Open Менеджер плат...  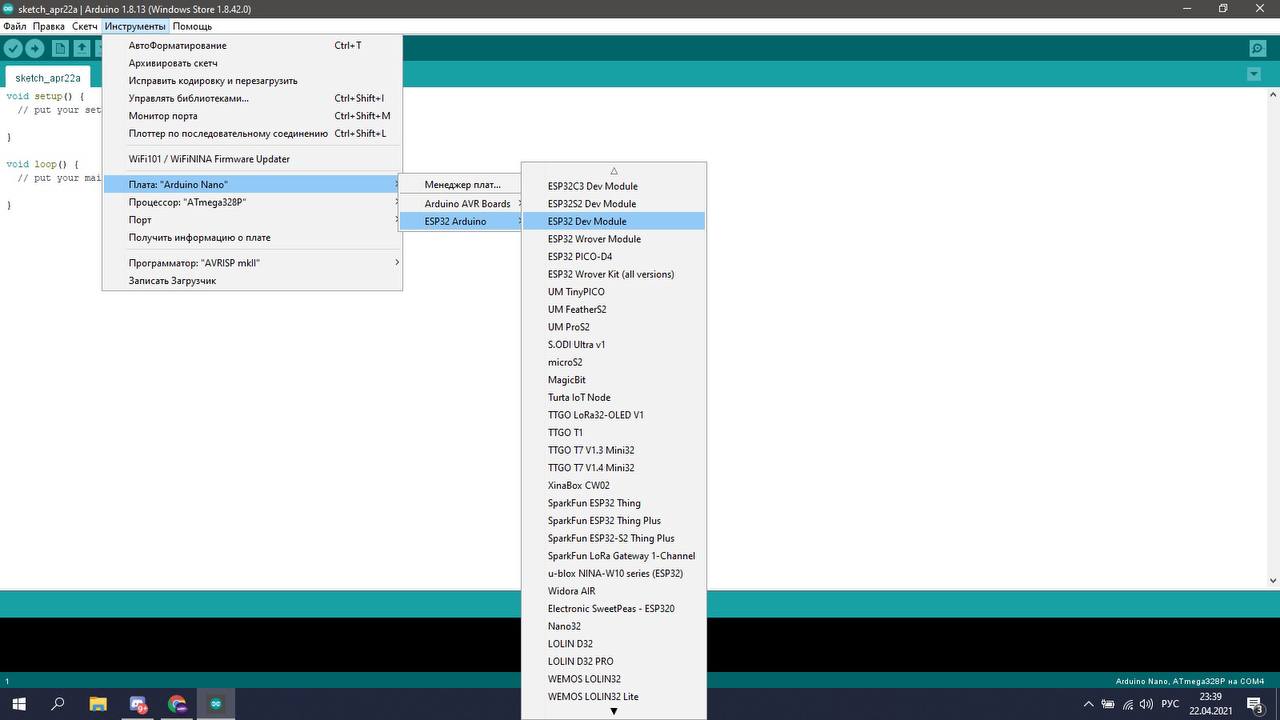(x=462, y=185)
